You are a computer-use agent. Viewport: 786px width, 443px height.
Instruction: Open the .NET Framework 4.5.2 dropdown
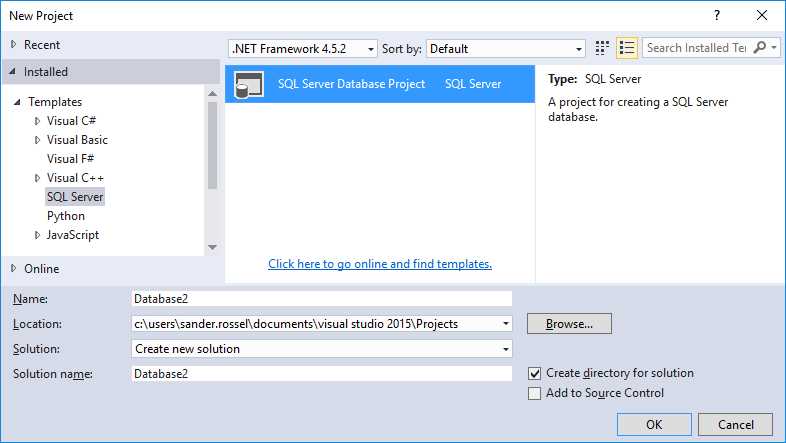(303, 49)
